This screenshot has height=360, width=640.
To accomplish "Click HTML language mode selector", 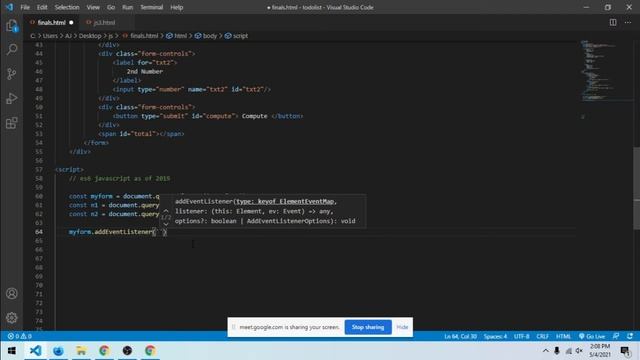I will [563, 336].
